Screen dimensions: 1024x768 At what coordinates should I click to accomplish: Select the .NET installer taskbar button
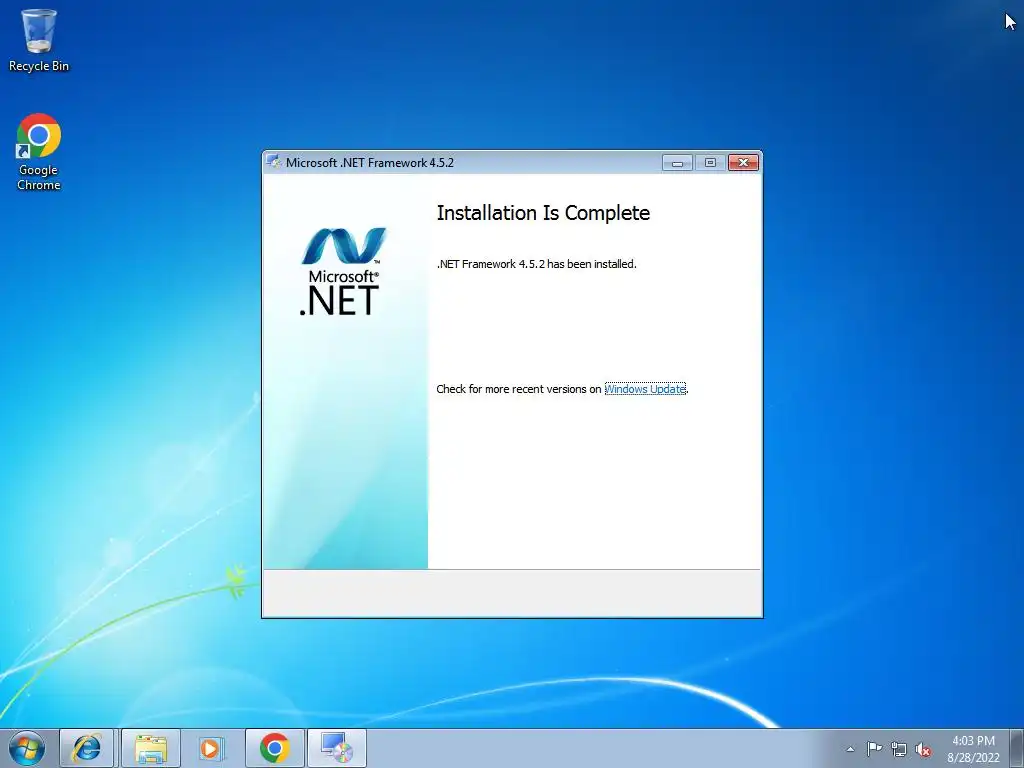(x=337, y=748)
